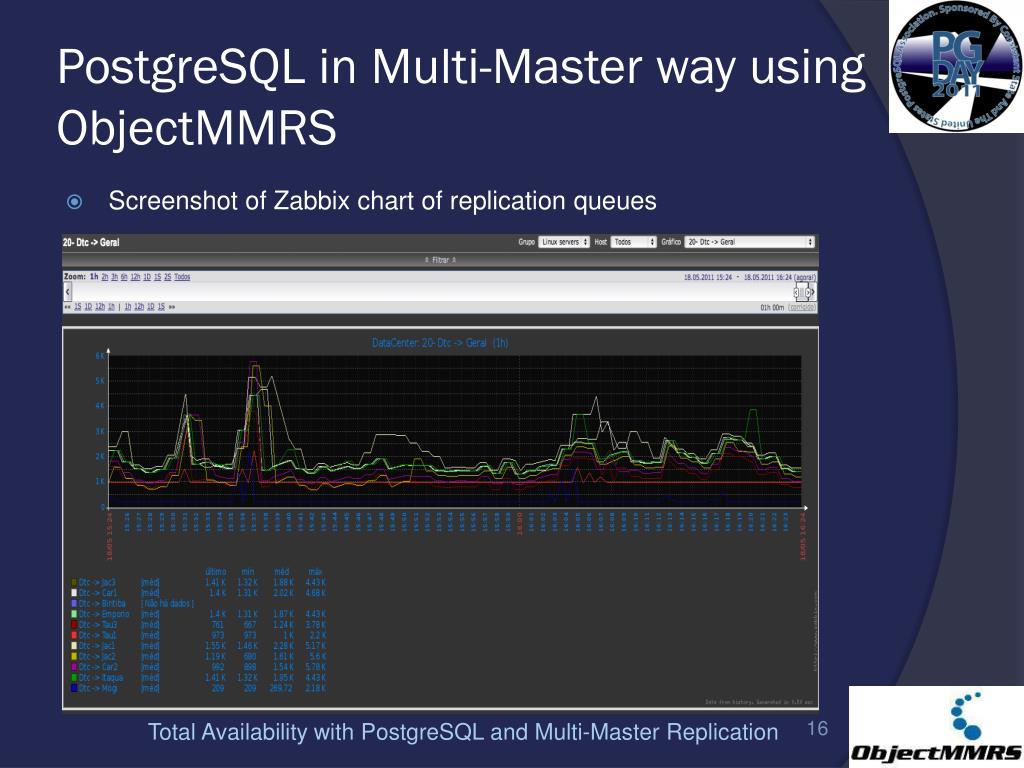
Task: Click the 'Dtc -> Biritiba' legend label
Action: 103,603
